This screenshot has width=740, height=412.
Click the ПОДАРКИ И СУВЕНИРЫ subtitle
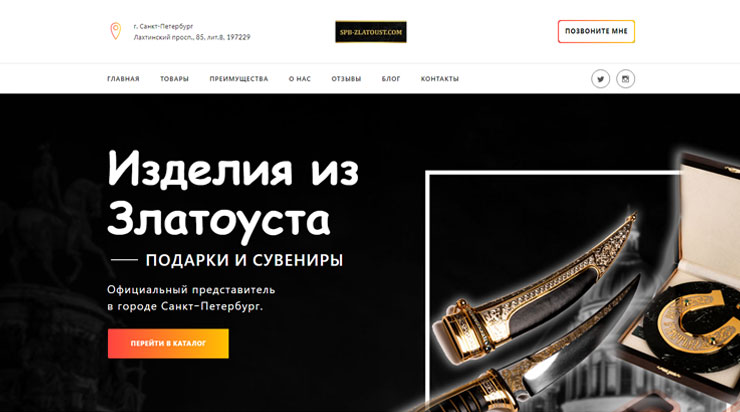click(x=244, y=260)
